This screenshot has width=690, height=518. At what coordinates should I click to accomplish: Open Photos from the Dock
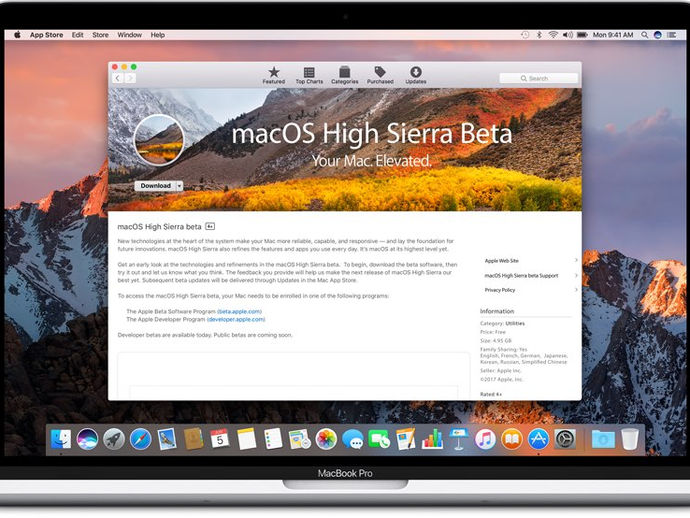point(326,439)
